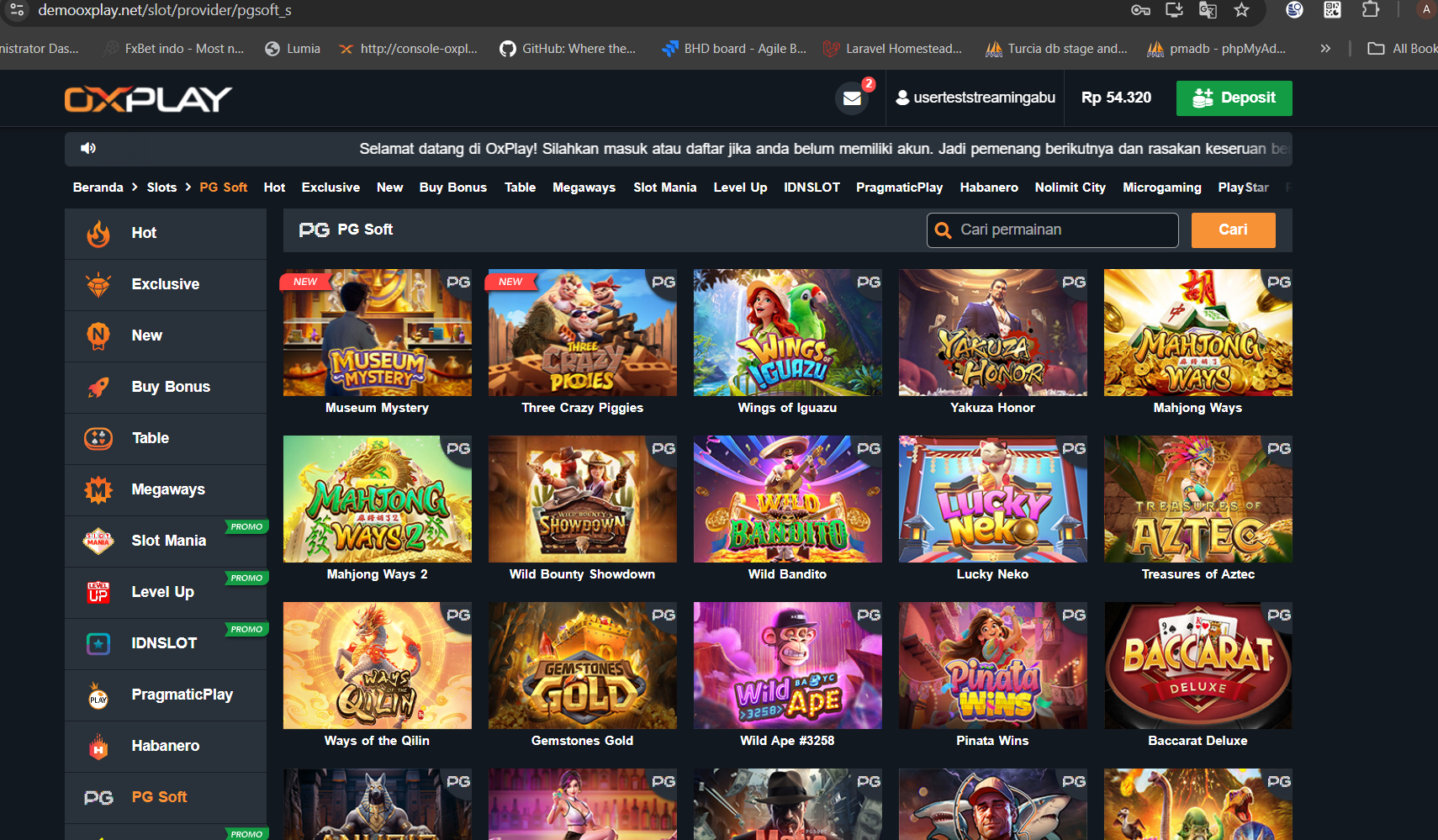Launch Gemstones Gold game thumbnail

coord(583,666)
